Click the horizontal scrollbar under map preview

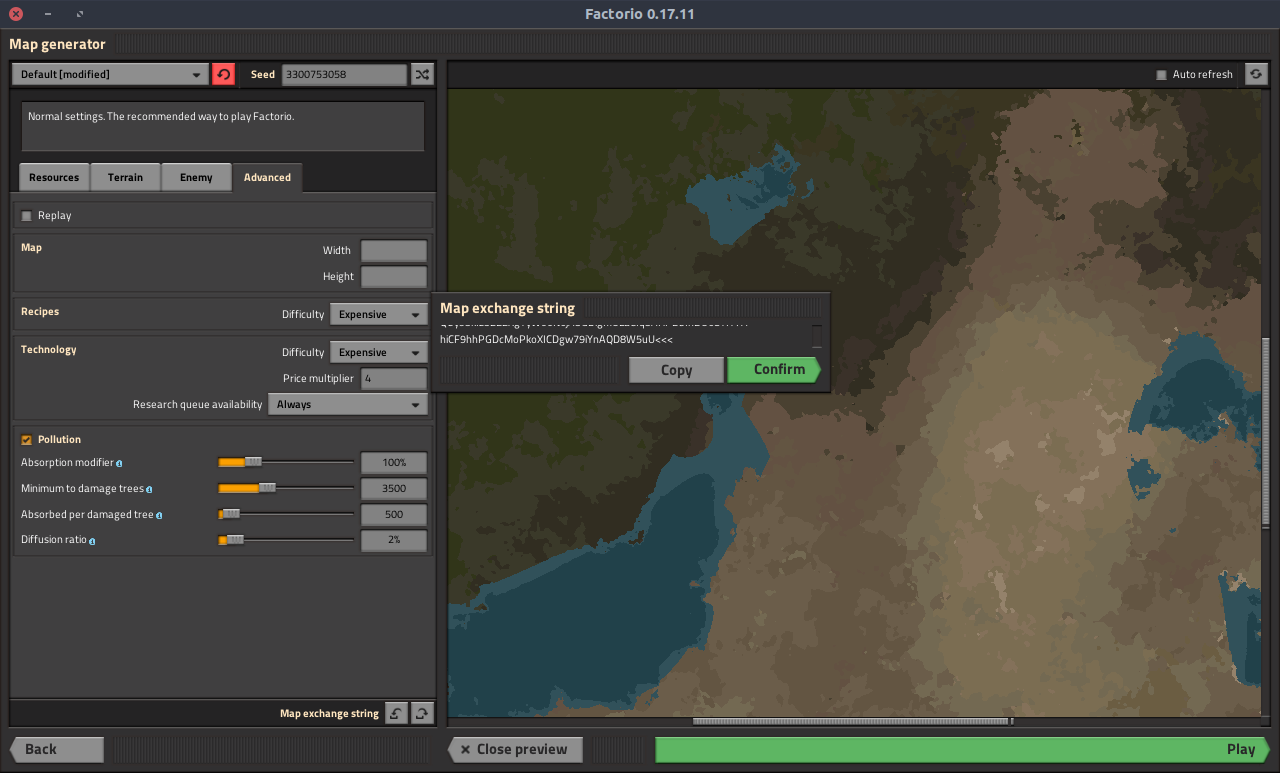[x=853, y=721]
